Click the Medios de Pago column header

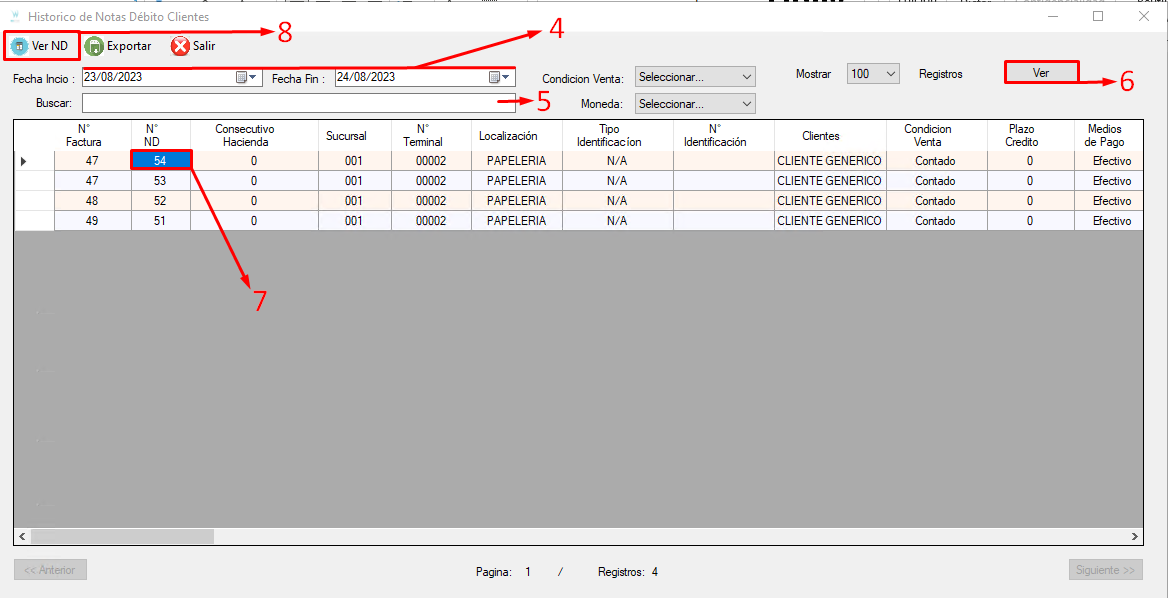click(1108, 135)
